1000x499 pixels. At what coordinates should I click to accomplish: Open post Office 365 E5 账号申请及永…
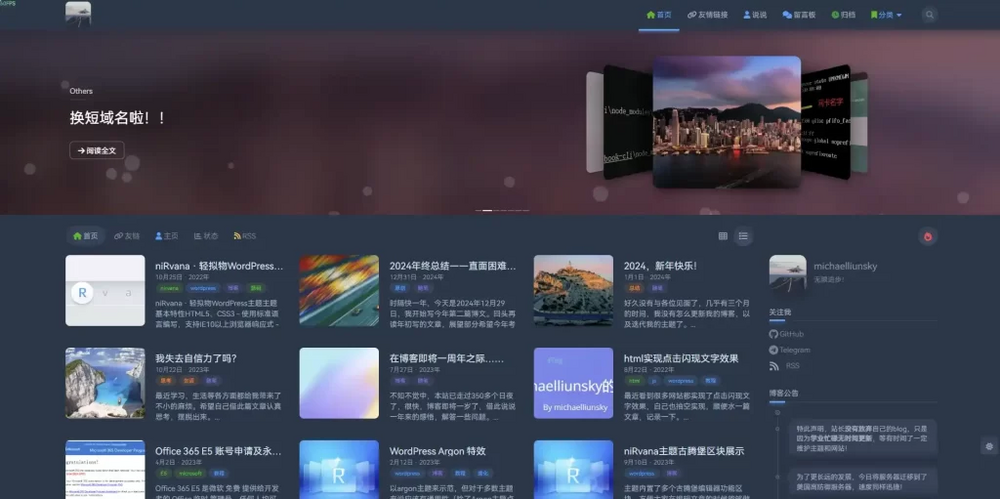point(218,451)
